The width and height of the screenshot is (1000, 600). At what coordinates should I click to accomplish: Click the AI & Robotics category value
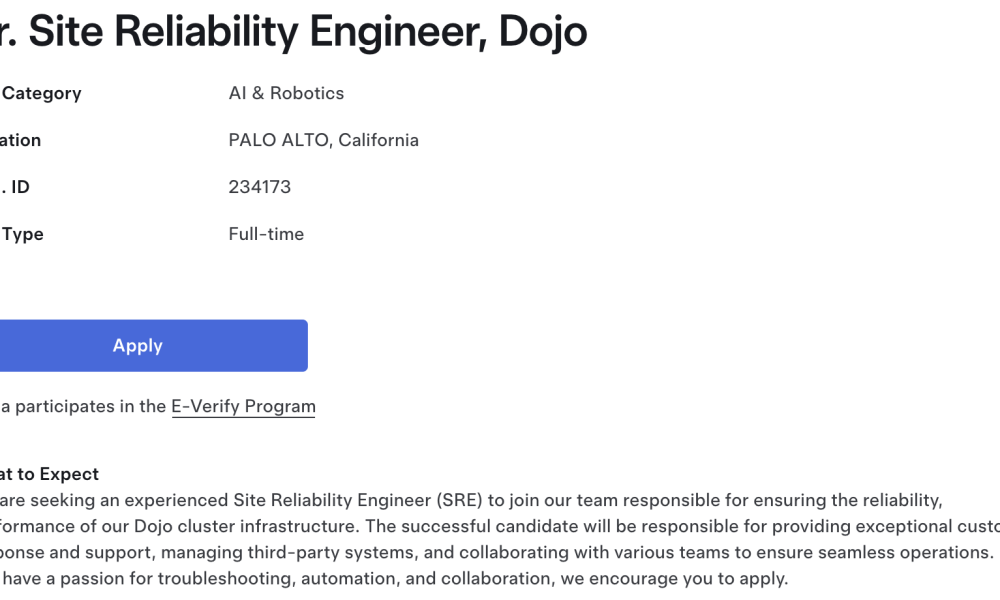[x=286, y=93]
